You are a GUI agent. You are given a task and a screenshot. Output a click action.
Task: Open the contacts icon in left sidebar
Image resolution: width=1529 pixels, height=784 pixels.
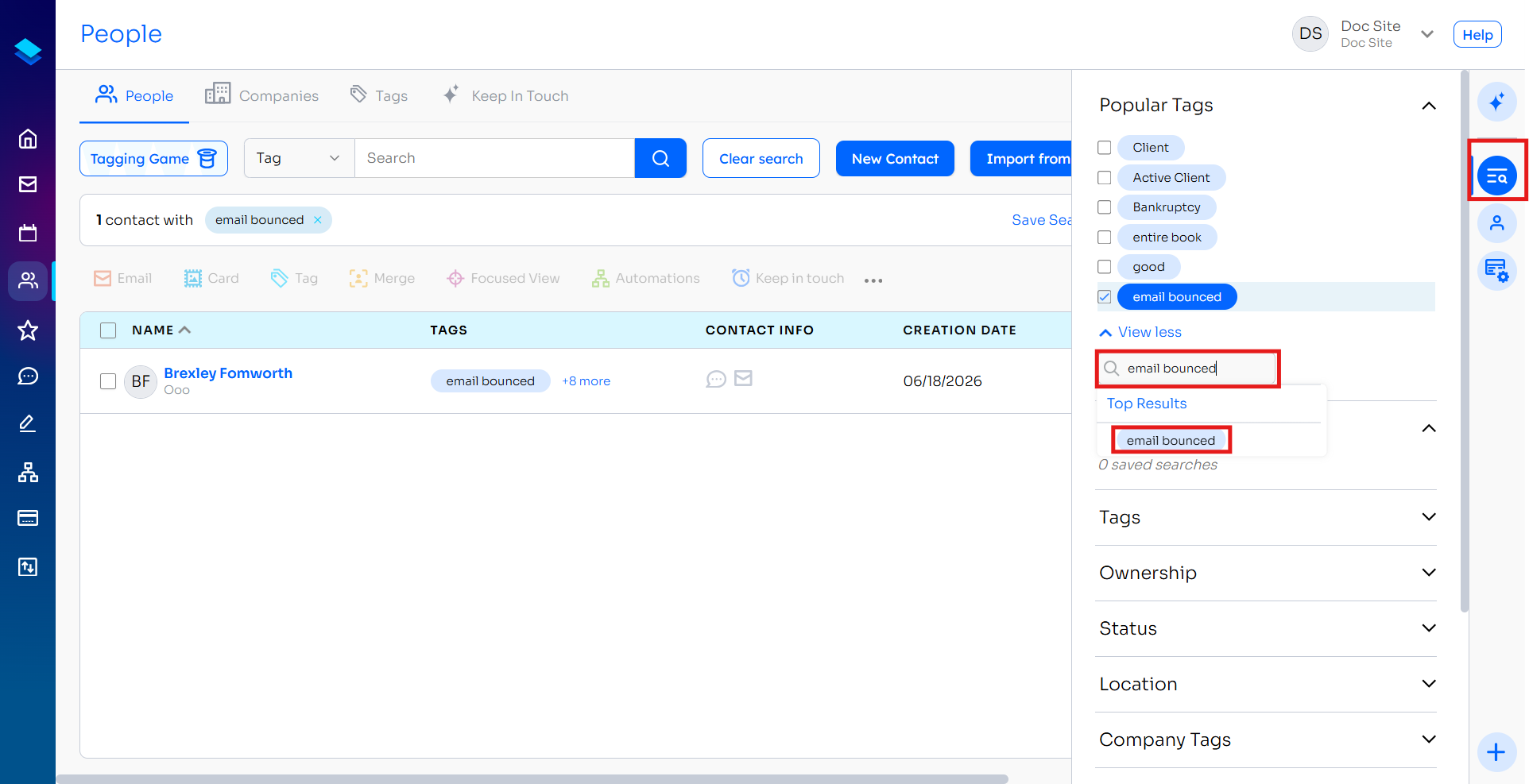click(x=28, y=280)
